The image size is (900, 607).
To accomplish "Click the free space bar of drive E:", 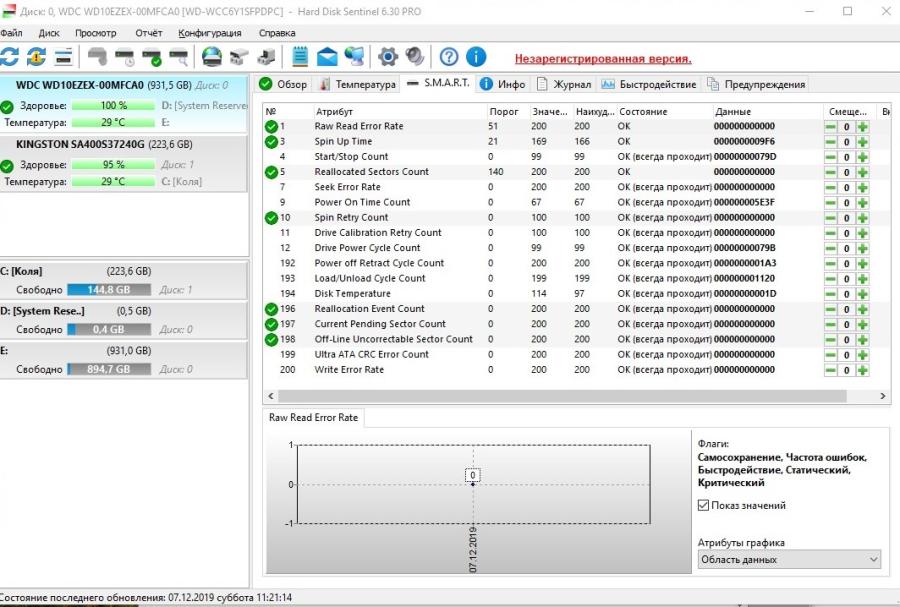I will pyautogui.click(x=109, y=369).
